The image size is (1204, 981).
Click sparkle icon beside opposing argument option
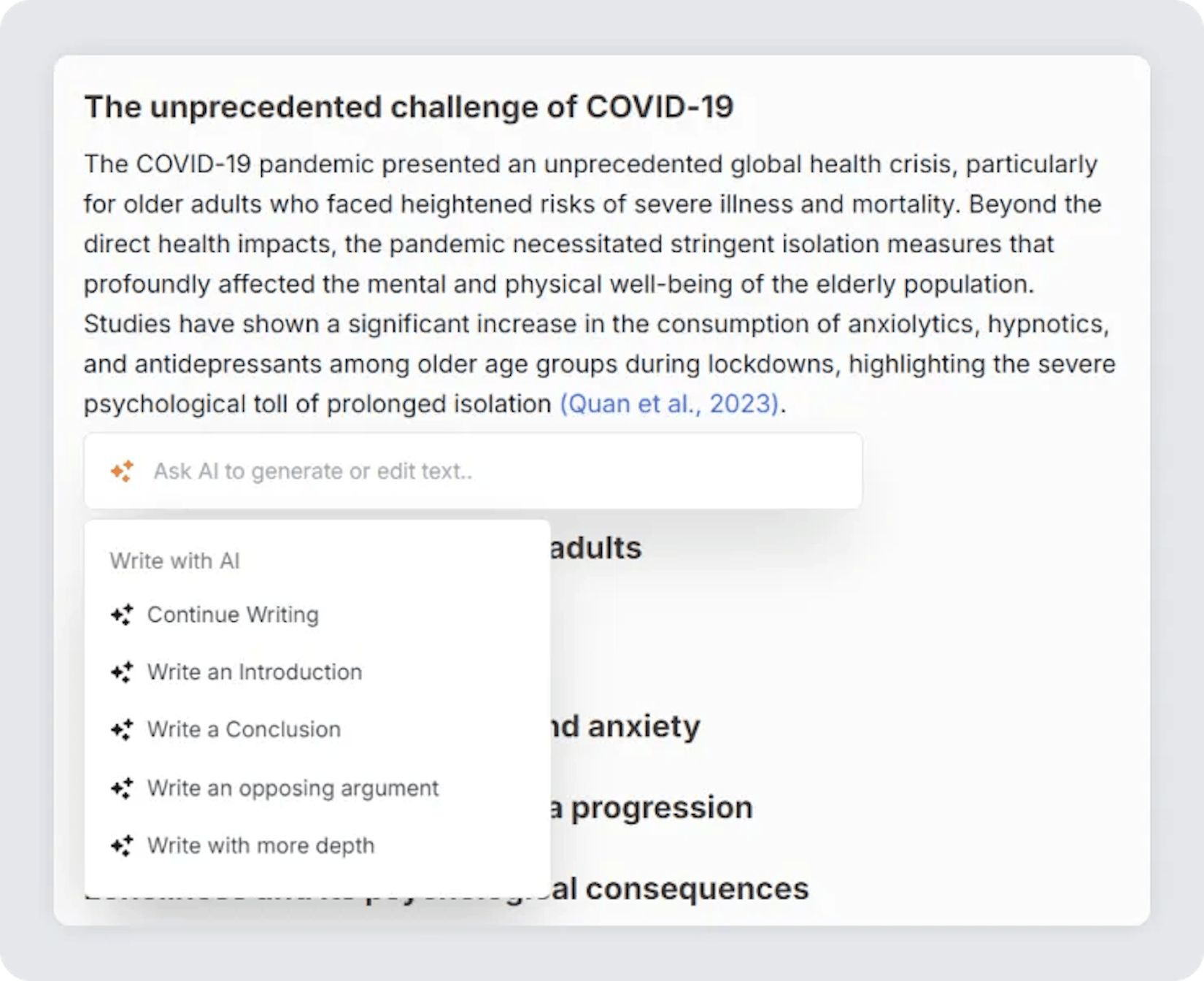tap(122, 788)
